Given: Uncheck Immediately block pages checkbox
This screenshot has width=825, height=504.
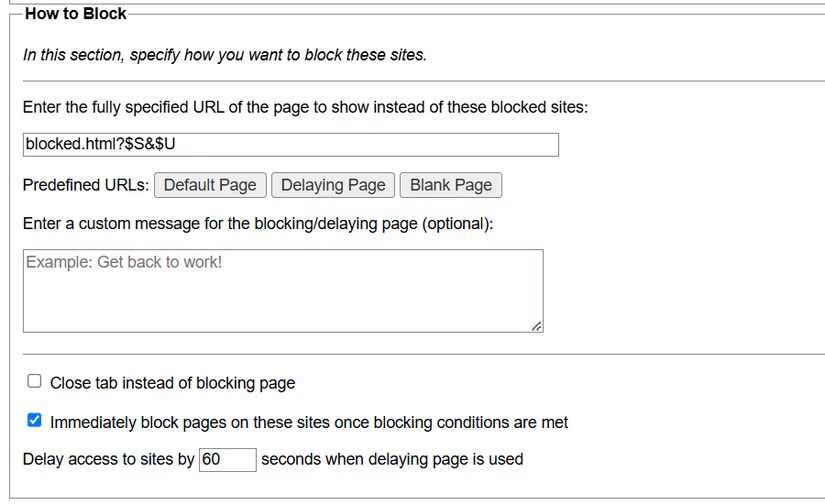Looking at the screenshot, I should point(35,421).
